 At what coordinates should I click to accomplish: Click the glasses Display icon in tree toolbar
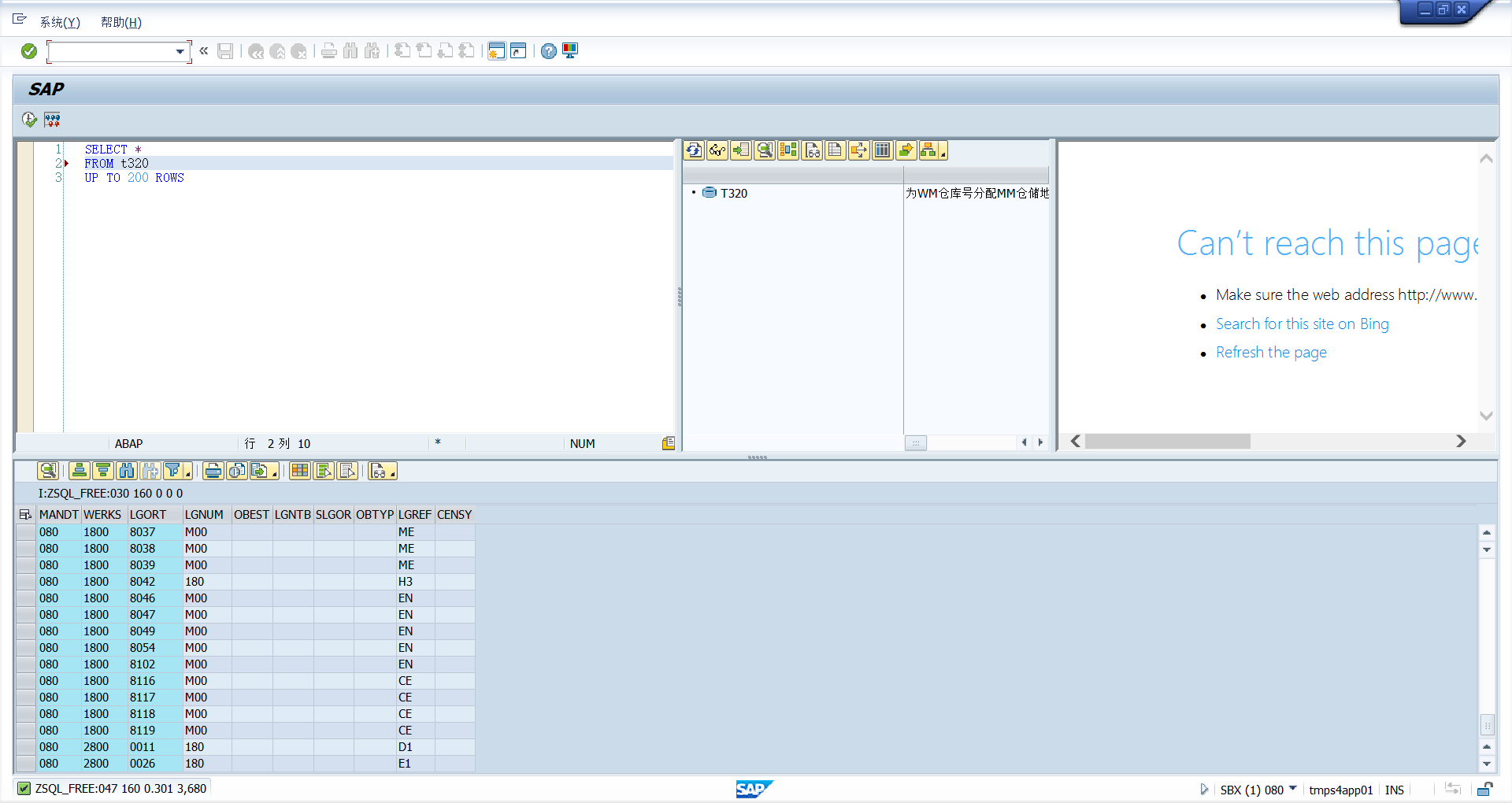(717, 150)
